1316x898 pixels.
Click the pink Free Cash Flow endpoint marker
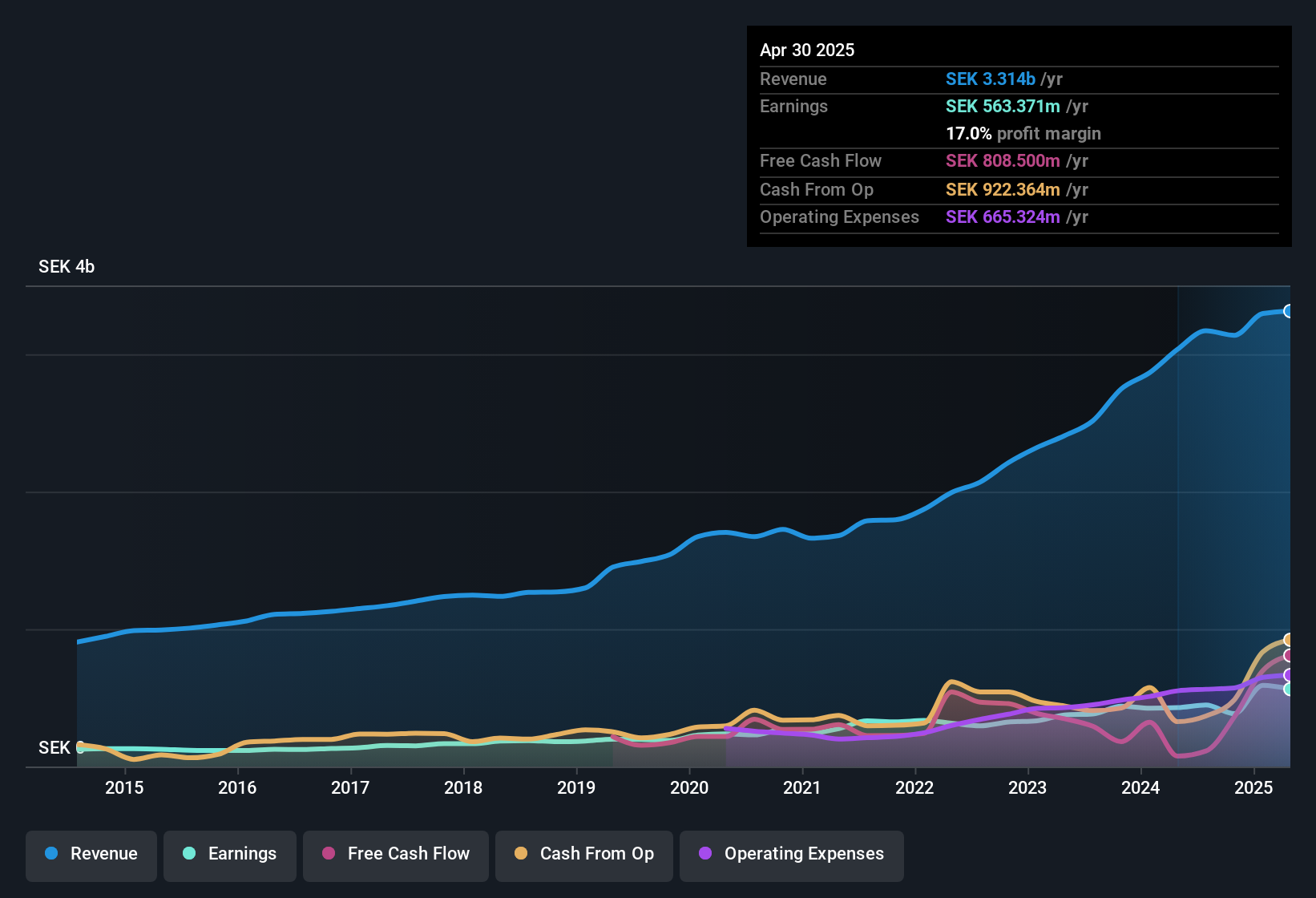point(1289,656)
